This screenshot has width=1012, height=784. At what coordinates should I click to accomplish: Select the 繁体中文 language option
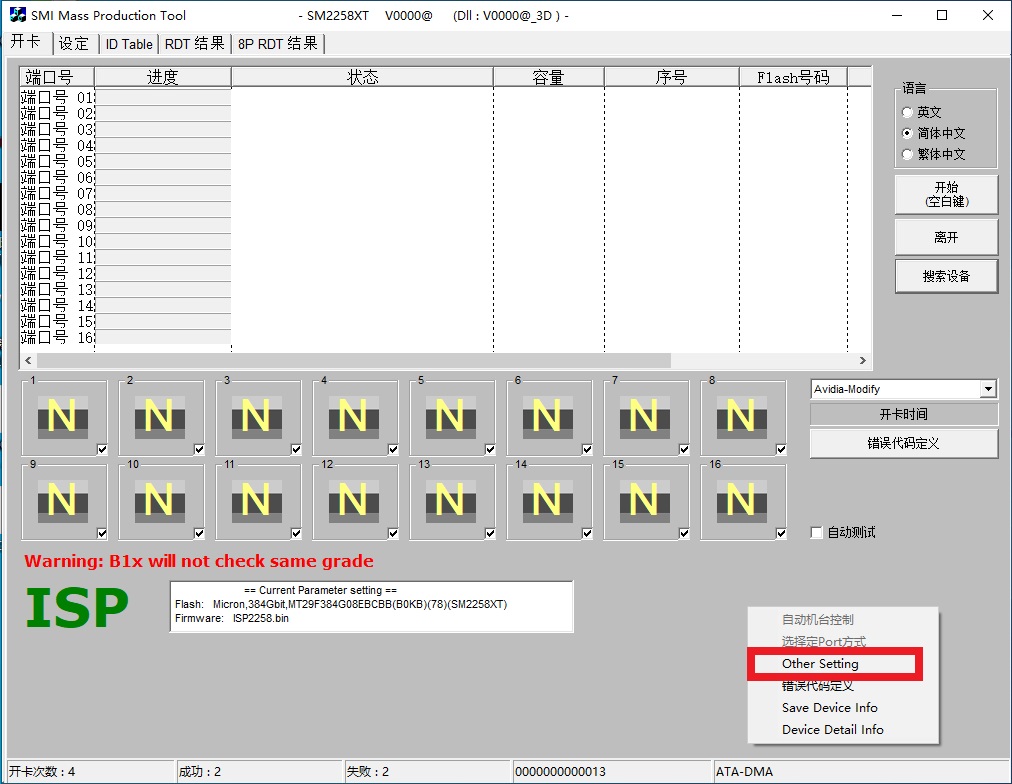pyautogui.click(x=908, y=155)
